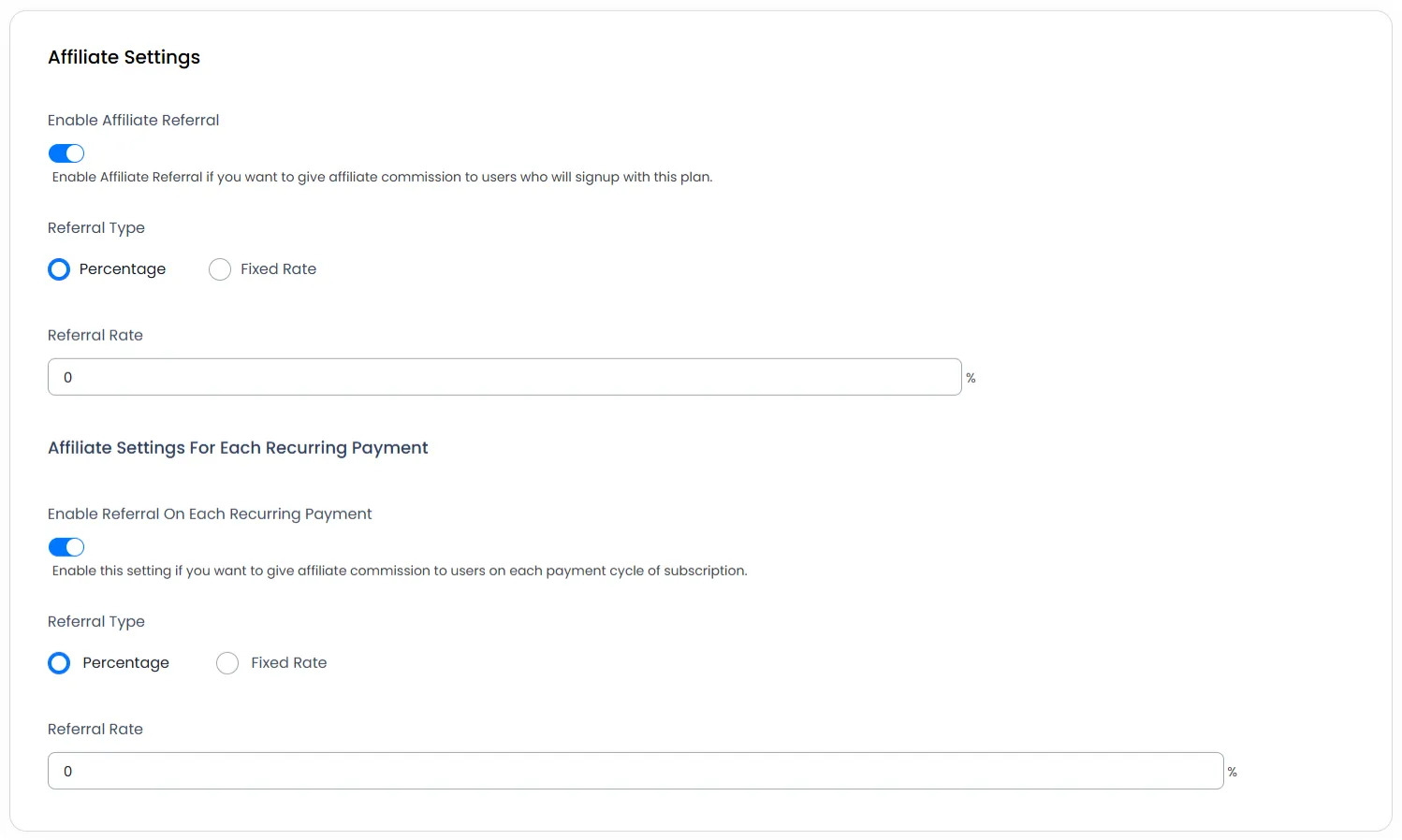Select Percentage radio for recurring payment referral type
The height and width of the screenshot is (840, 1402).
point(59,663)
